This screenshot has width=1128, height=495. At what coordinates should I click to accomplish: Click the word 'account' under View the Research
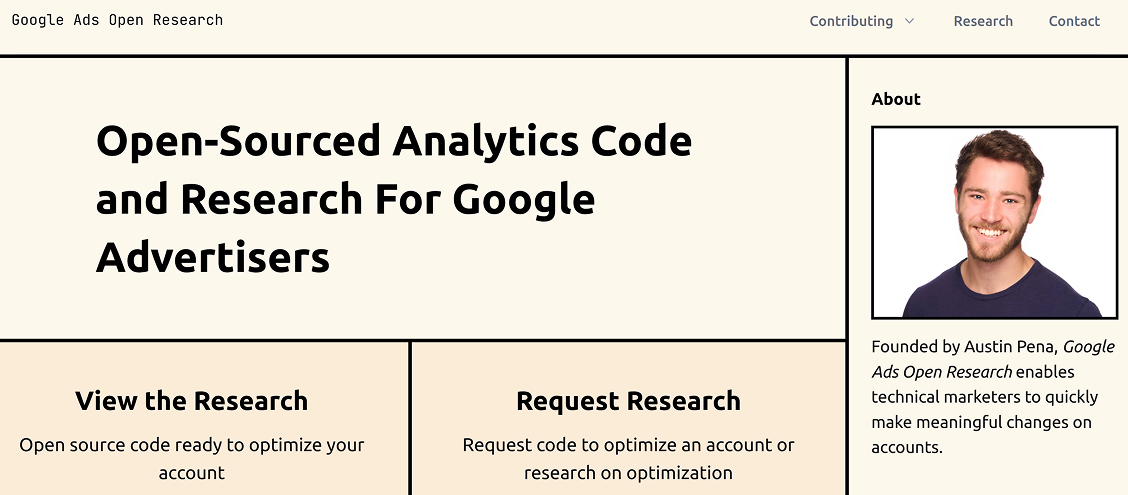[191, 473]
